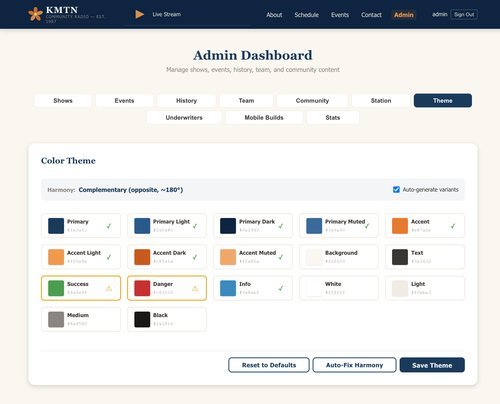Click the checkmark beside the Accent color
This screenshot has width=500, height=404.
coord(453,226)
